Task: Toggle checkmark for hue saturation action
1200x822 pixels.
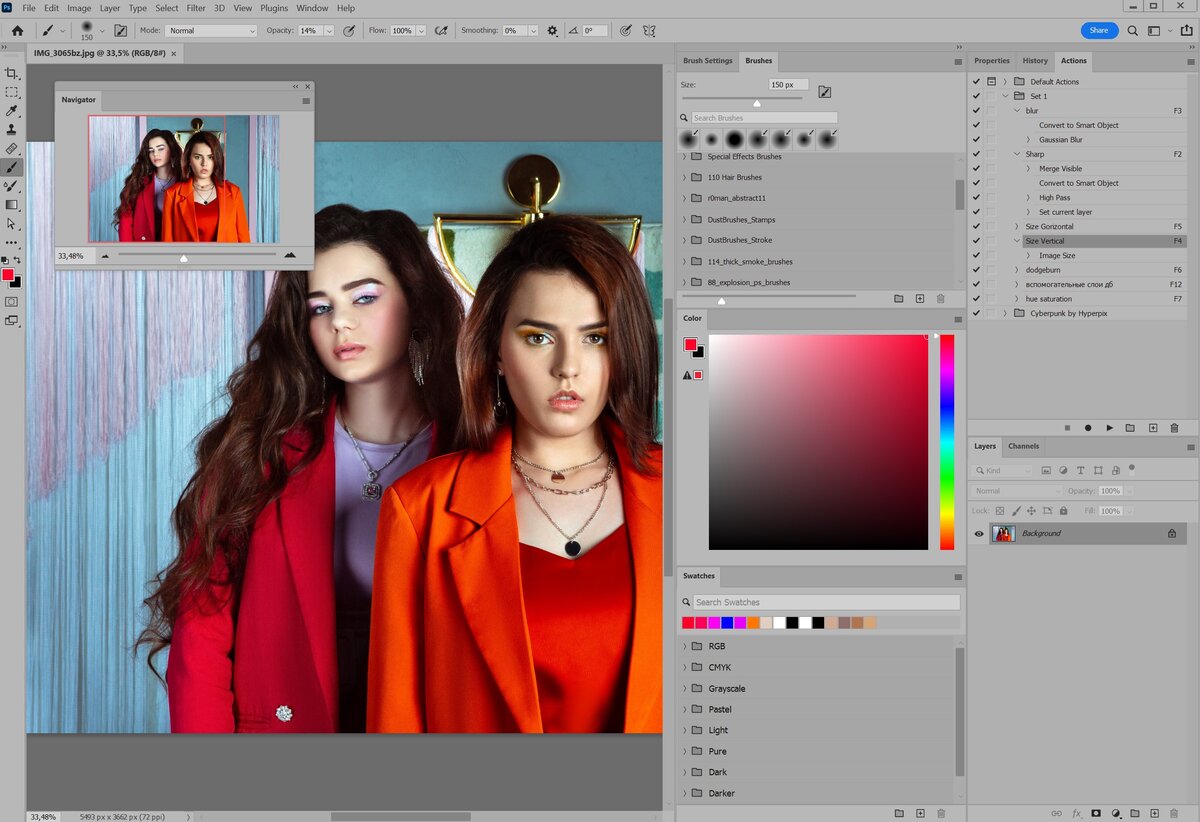Action: click(x=976, y=299)
